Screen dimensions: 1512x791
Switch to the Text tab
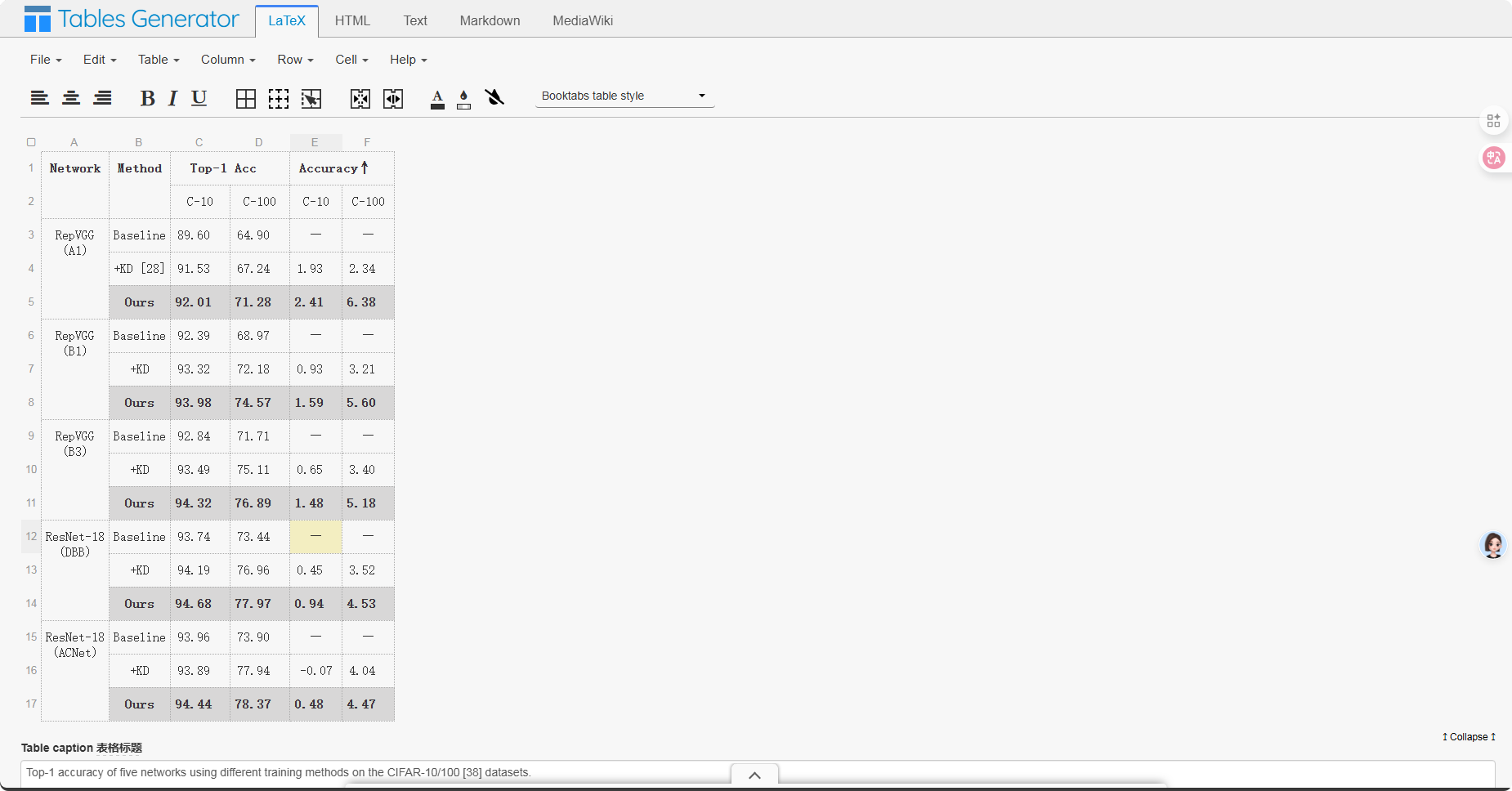coord(415,20)
